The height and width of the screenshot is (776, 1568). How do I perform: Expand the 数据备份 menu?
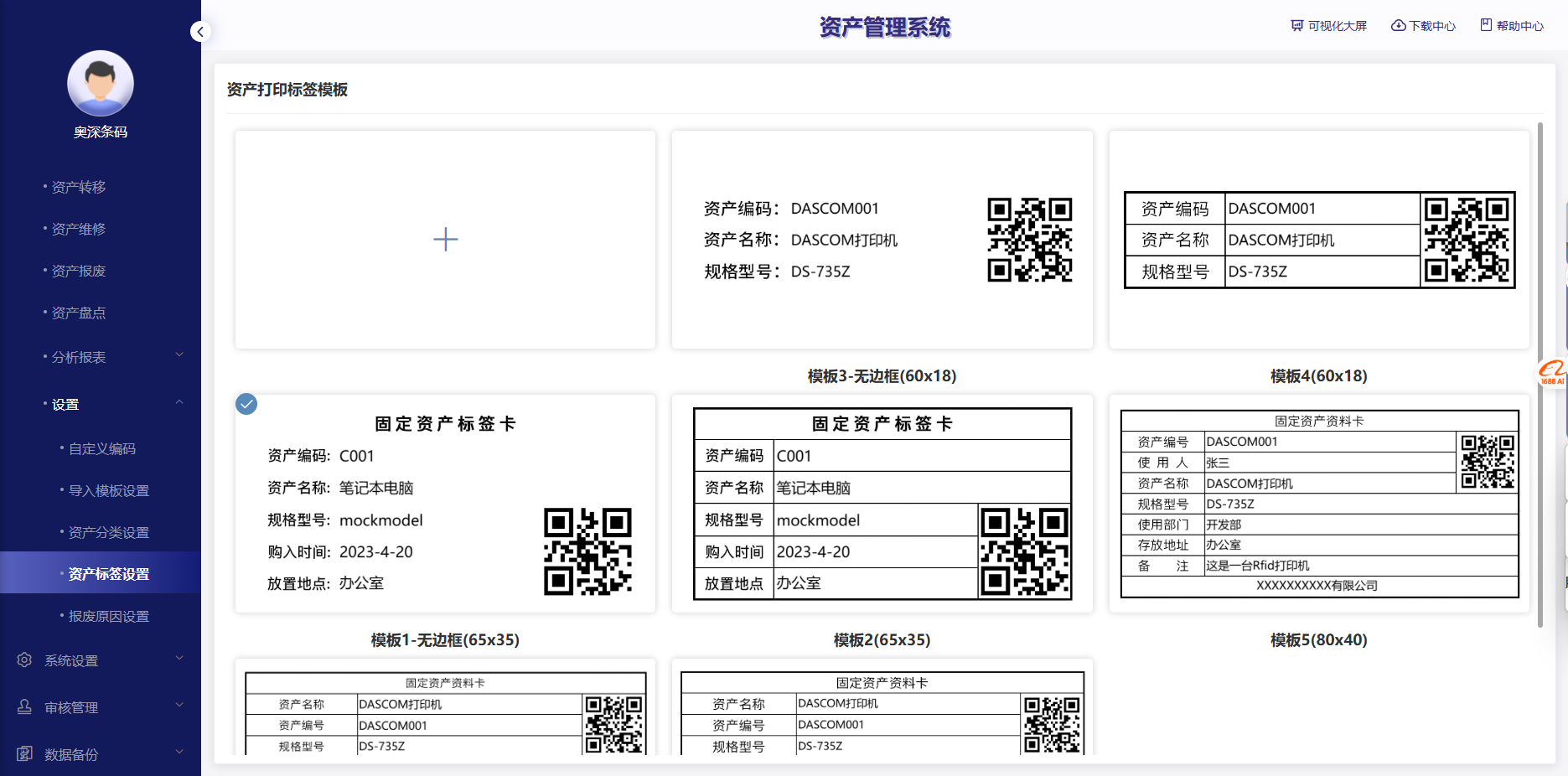(x=179, y=753)
